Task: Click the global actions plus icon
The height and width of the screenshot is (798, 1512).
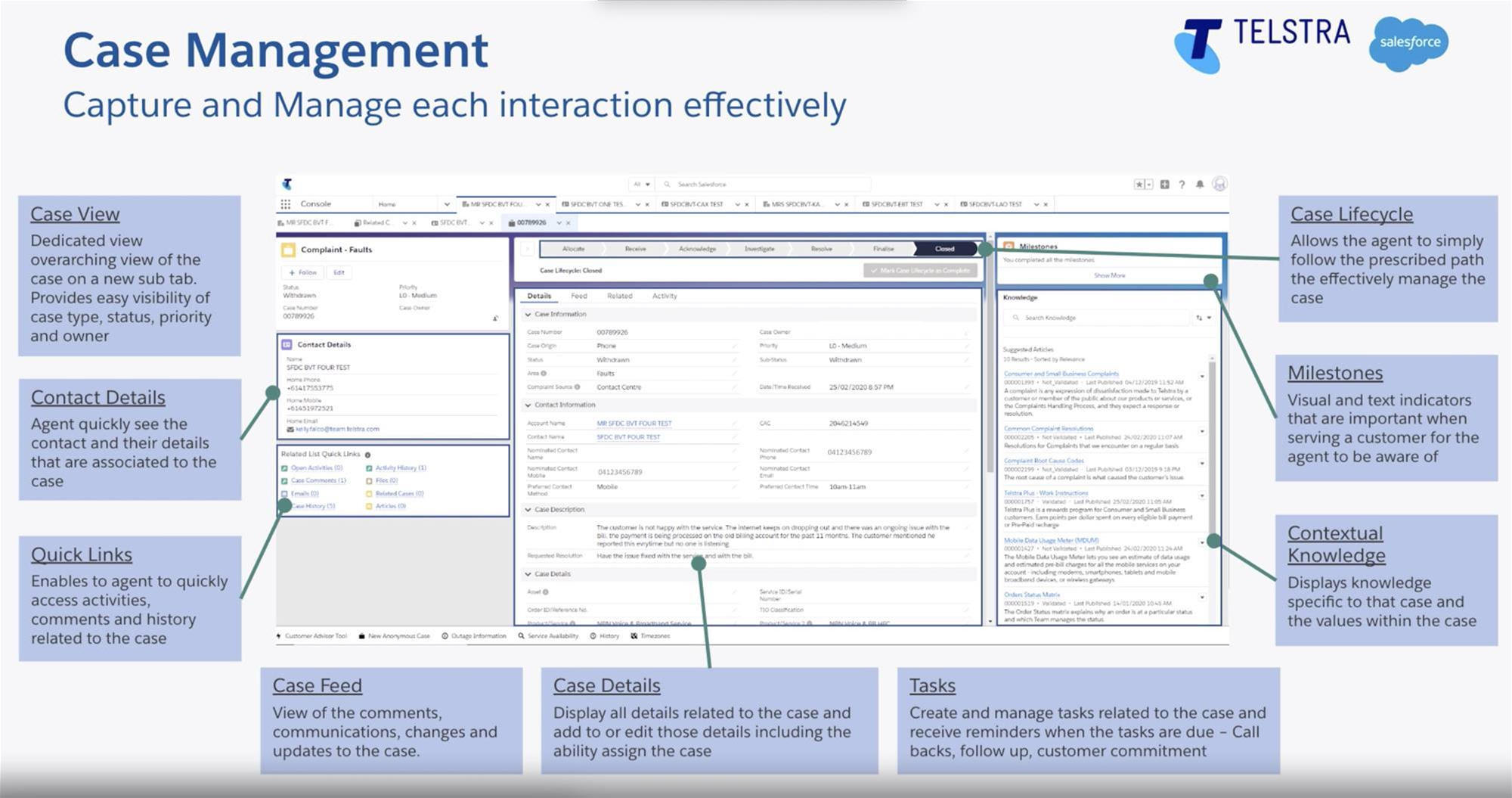Action: (x=1165, y=185)
